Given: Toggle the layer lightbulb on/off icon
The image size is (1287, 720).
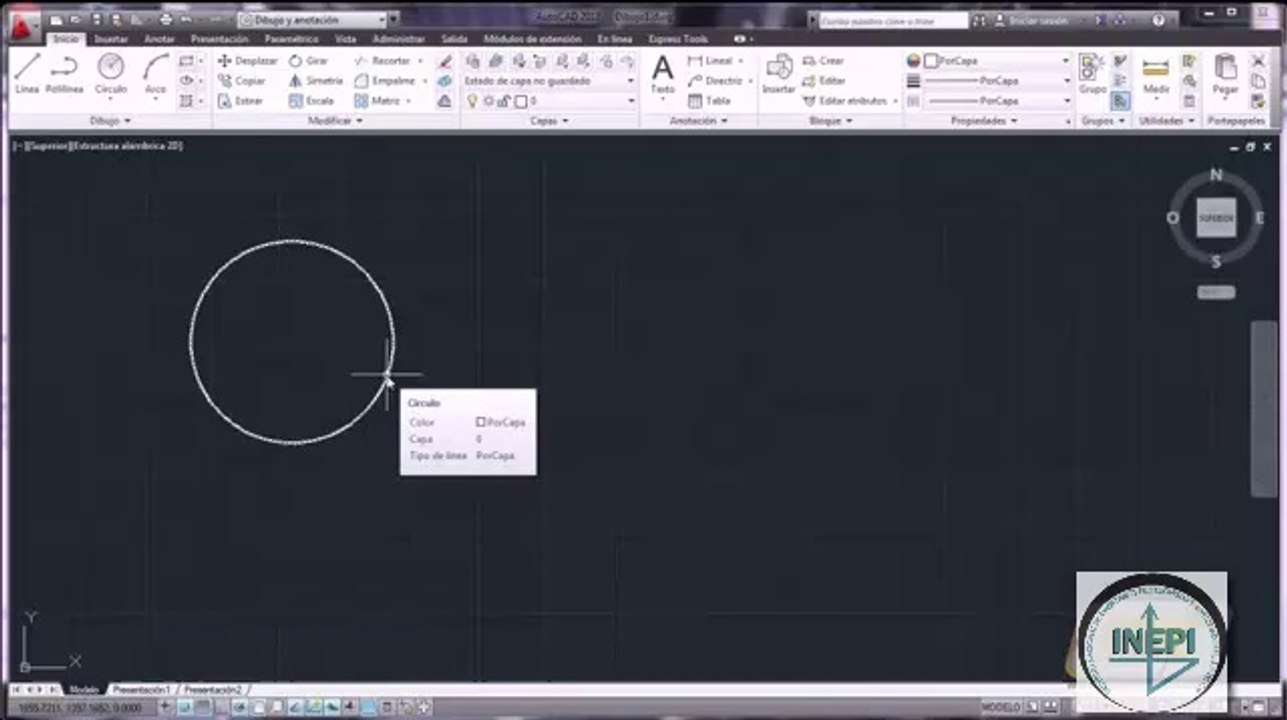Looking at the screenshot, I should coord(472,101).
